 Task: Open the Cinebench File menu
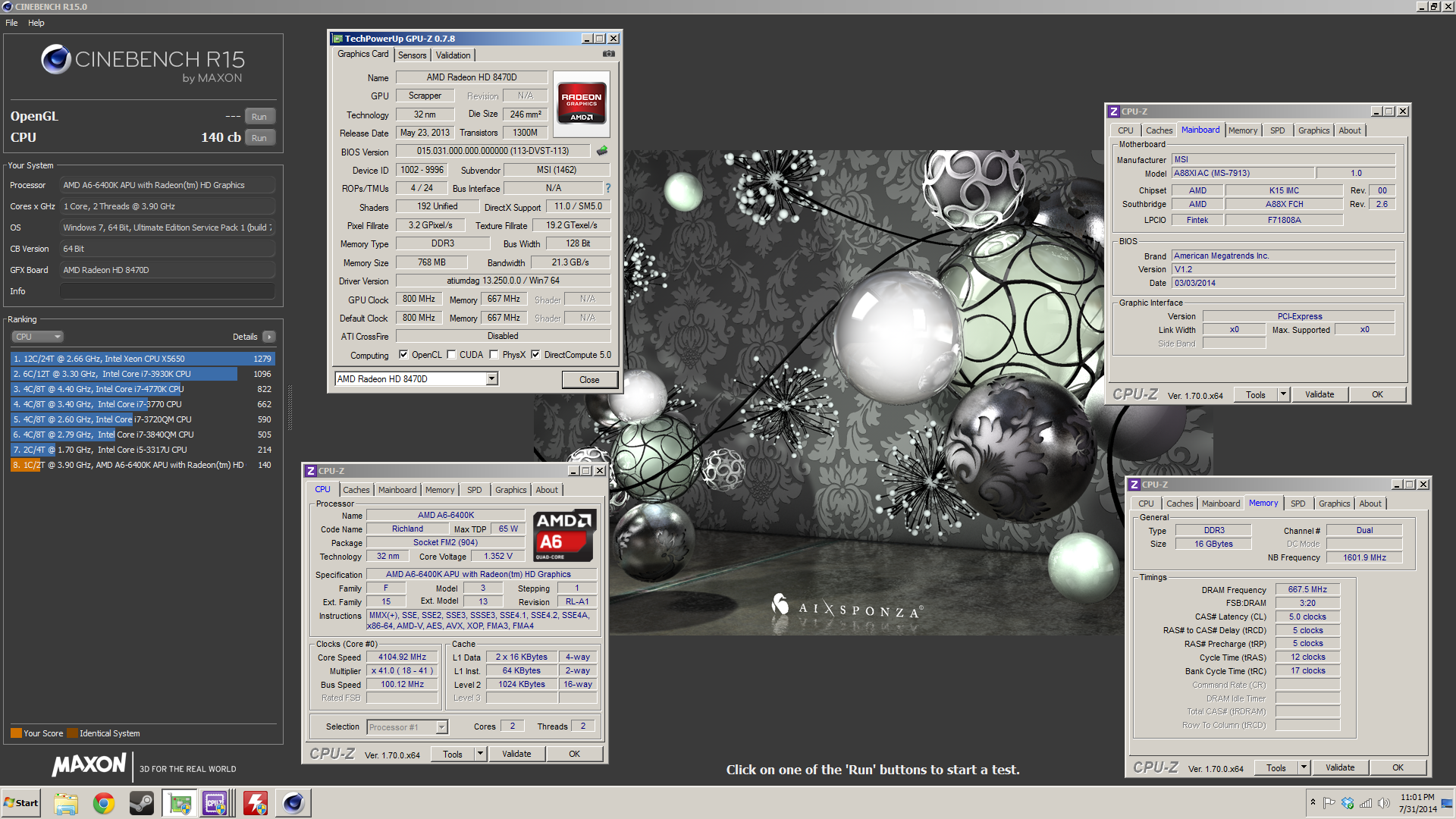pos(11,23)
